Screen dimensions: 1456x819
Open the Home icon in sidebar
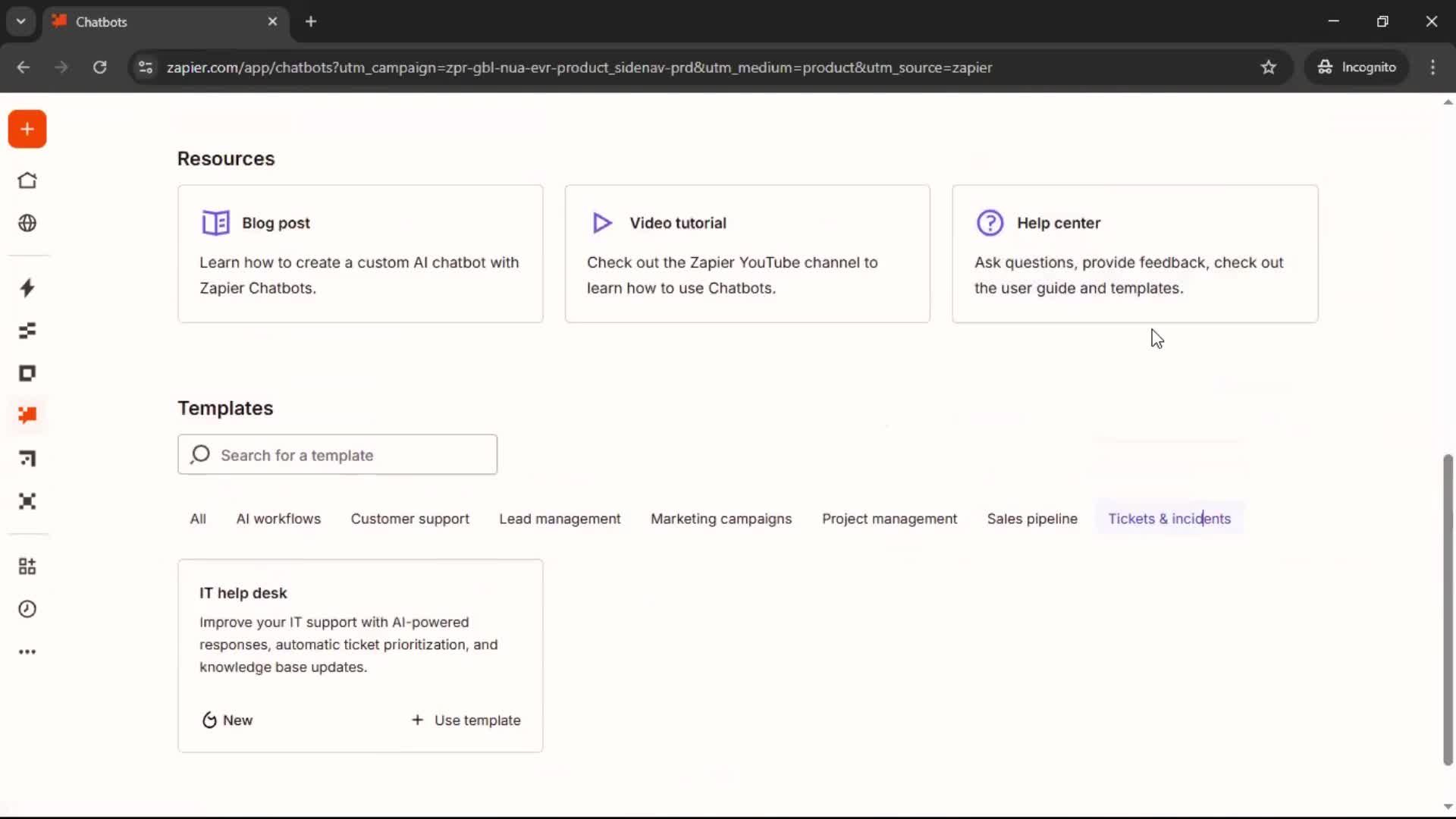tap(27, 180)
